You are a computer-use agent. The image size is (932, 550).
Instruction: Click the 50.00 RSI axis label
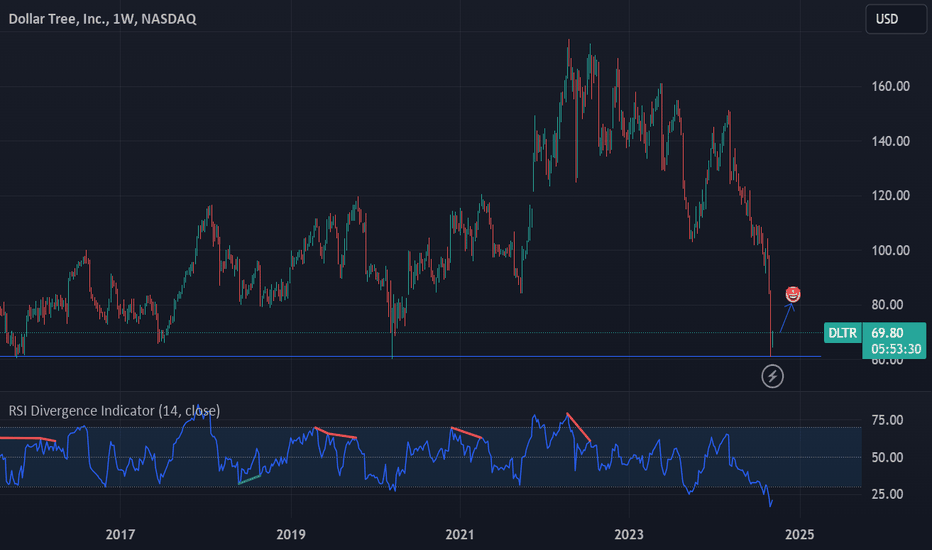tap(887, 458)
